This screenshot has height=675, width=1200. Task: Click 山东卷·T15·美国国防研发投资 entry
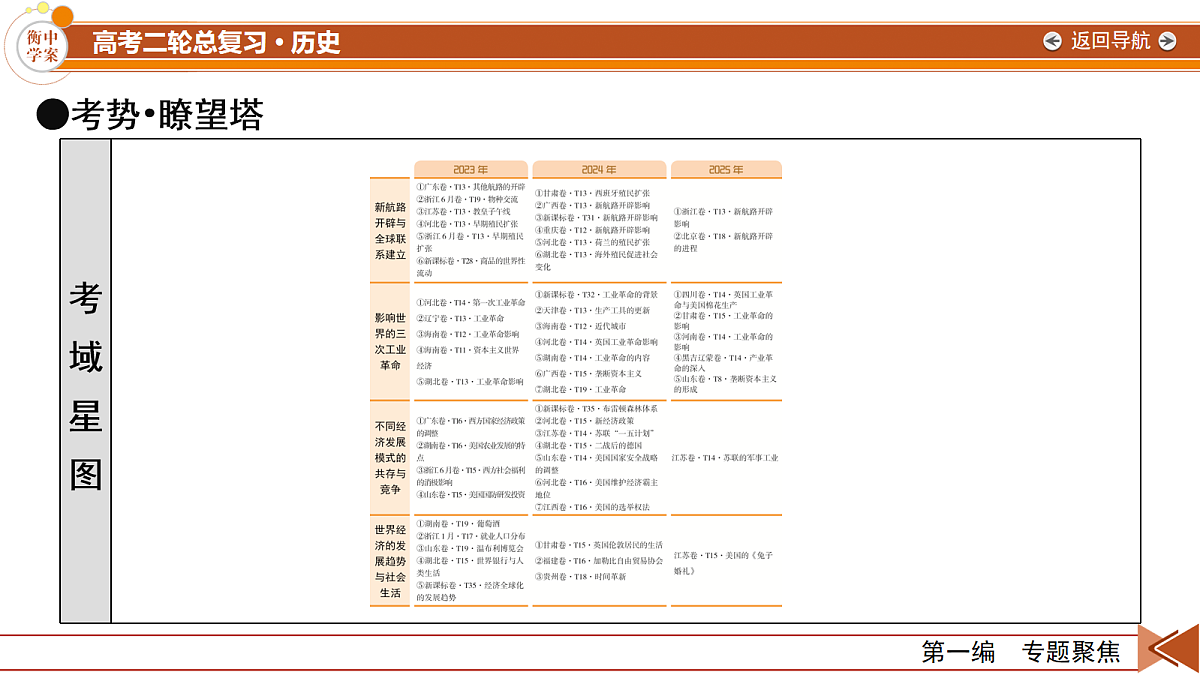(470, 494)
